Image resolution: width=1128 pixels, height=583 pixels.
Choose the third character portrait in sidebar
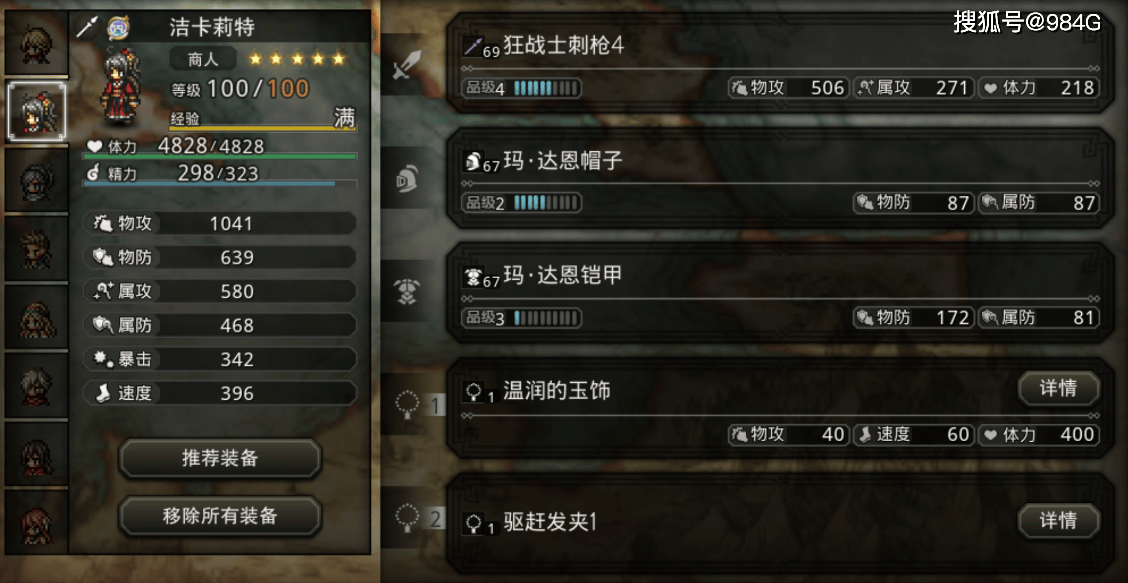pos(35,180)
